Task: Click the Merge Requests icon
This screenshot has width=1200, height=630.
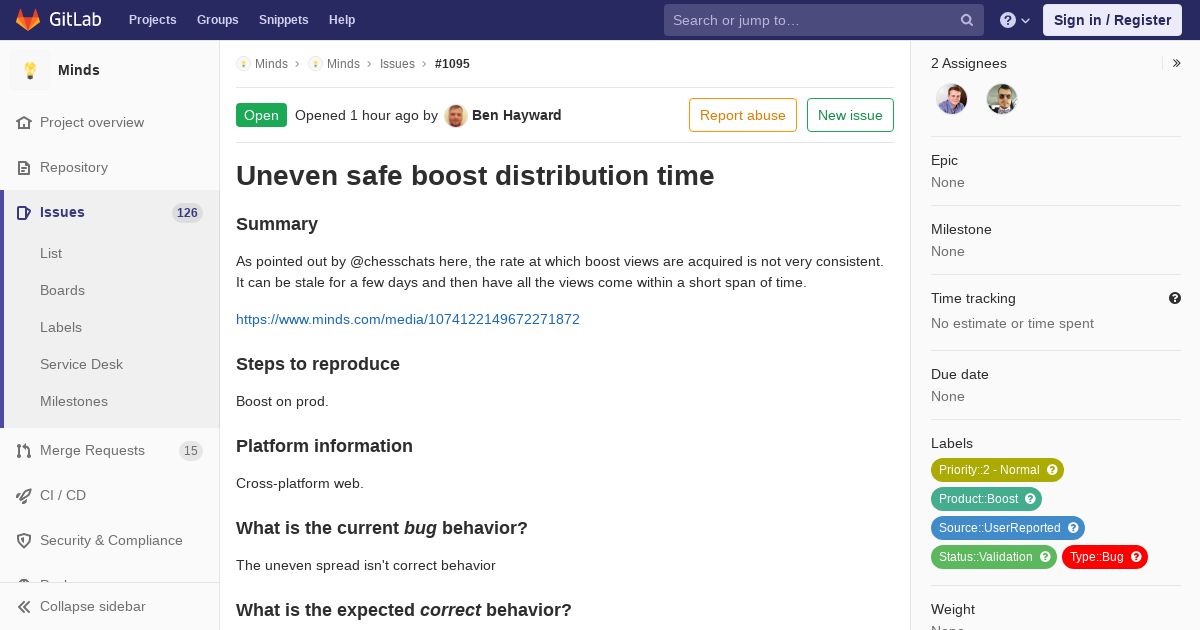Action: click(x=24, y=450)
